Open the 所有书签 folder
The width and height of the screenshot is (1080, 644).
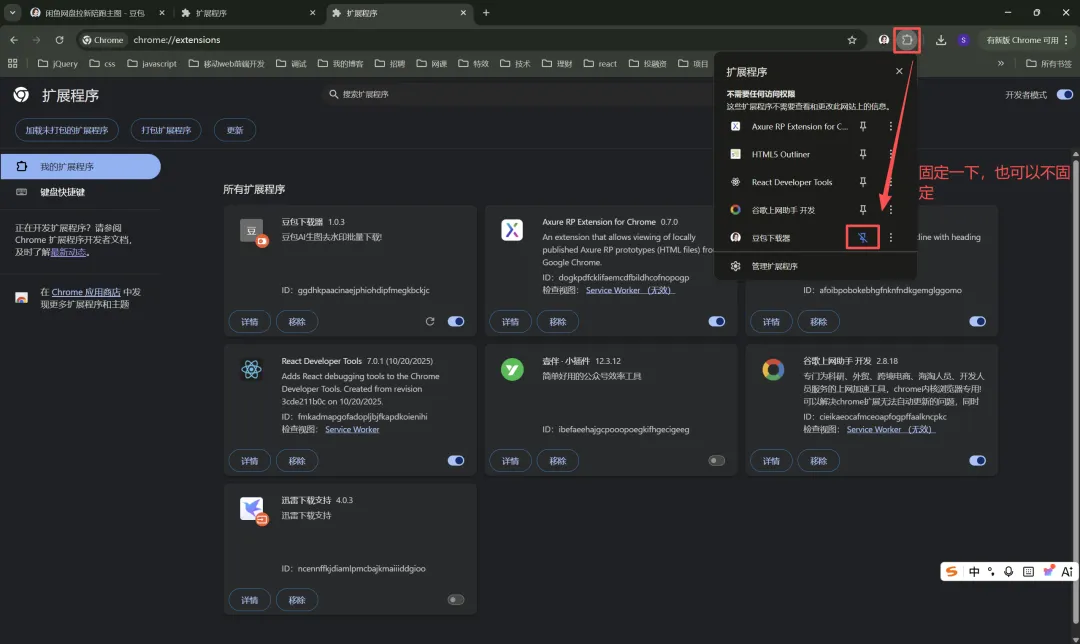(1049, 63)
